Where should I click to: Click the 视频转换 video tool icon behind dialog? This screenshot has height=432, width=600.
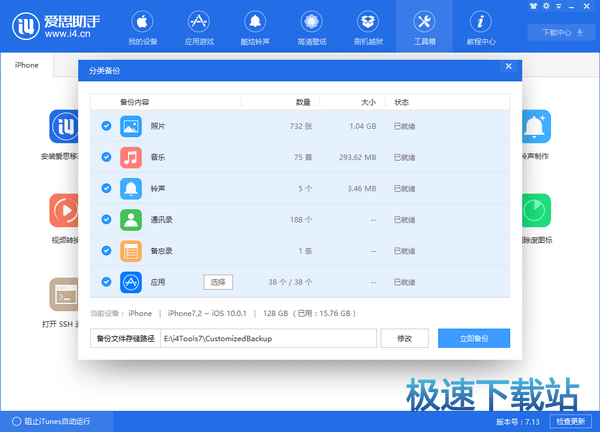(x=64, y=210)
